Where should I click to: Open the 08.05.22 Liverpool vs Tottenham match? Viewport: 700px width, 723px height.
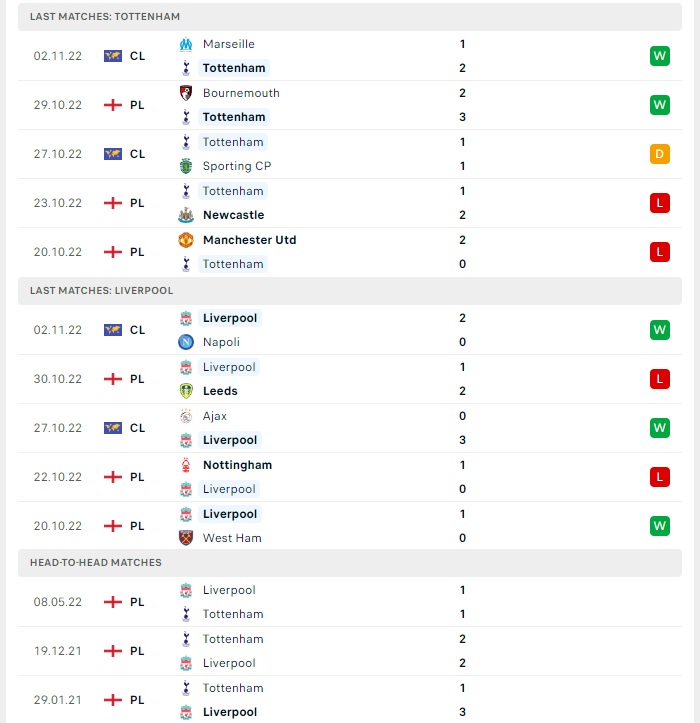pos(350,602)
